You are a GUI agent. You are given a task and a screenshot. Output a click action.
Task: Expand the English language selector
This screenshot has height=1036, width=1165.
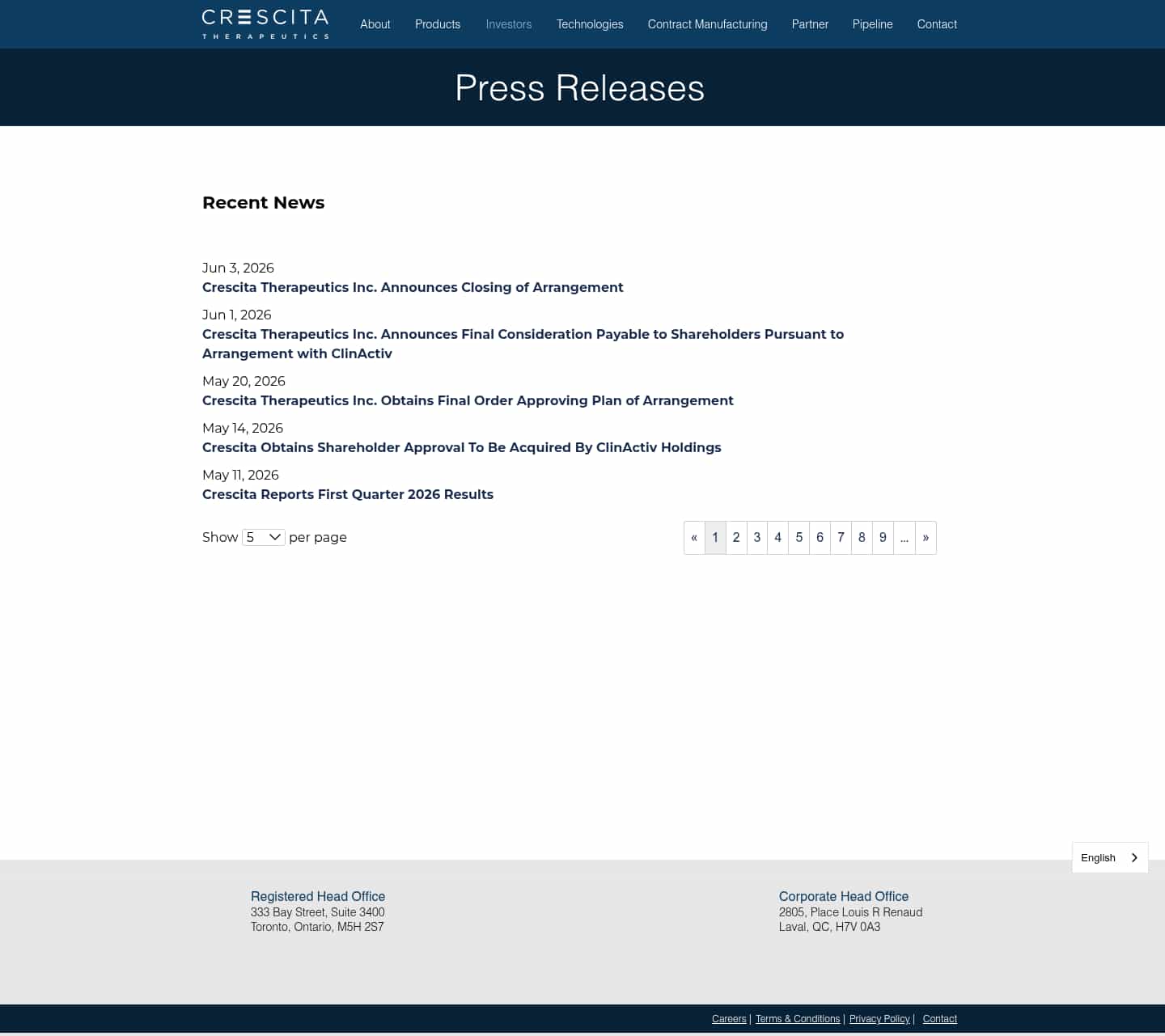click(1110, 857)
